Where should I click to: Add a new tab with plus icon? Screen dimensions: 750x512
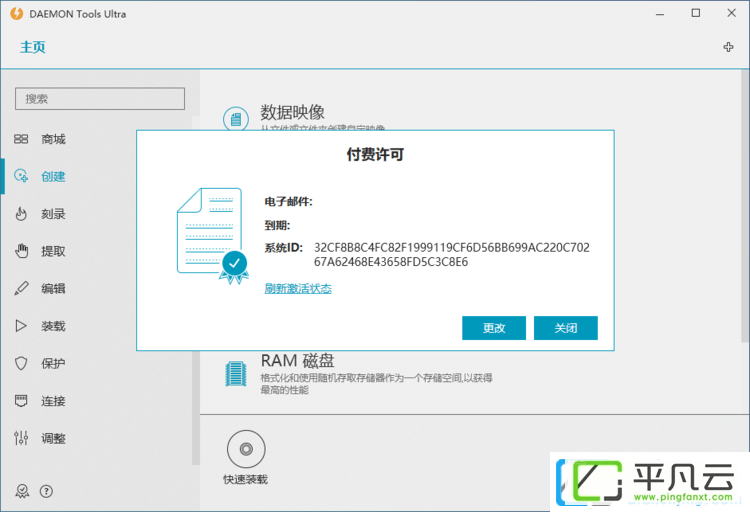pyautogui.click(x=728, y=47)
